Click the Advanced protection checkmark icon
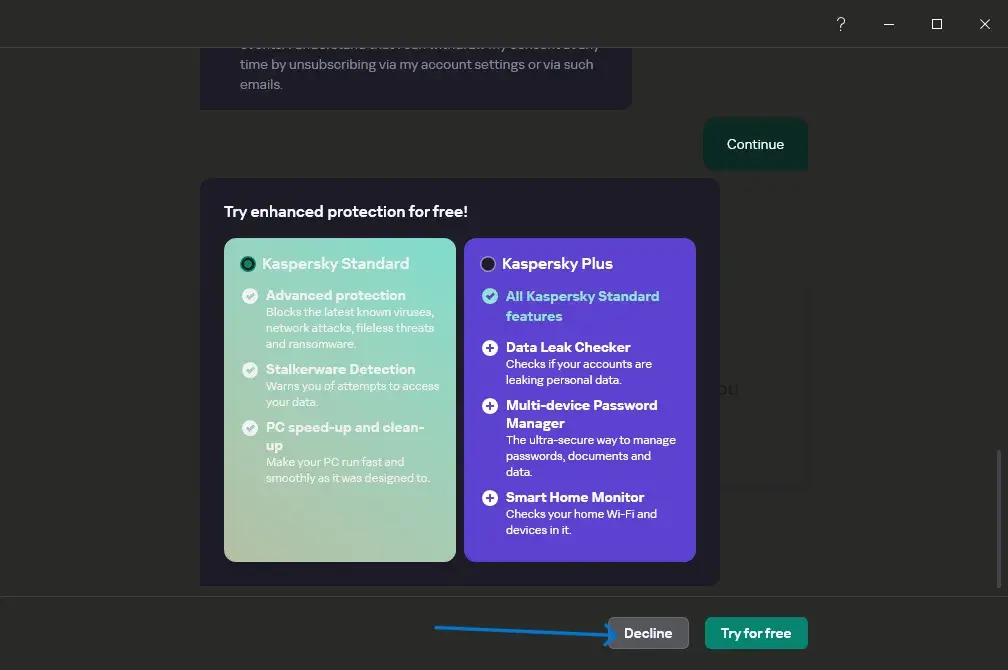 point(250,296)
